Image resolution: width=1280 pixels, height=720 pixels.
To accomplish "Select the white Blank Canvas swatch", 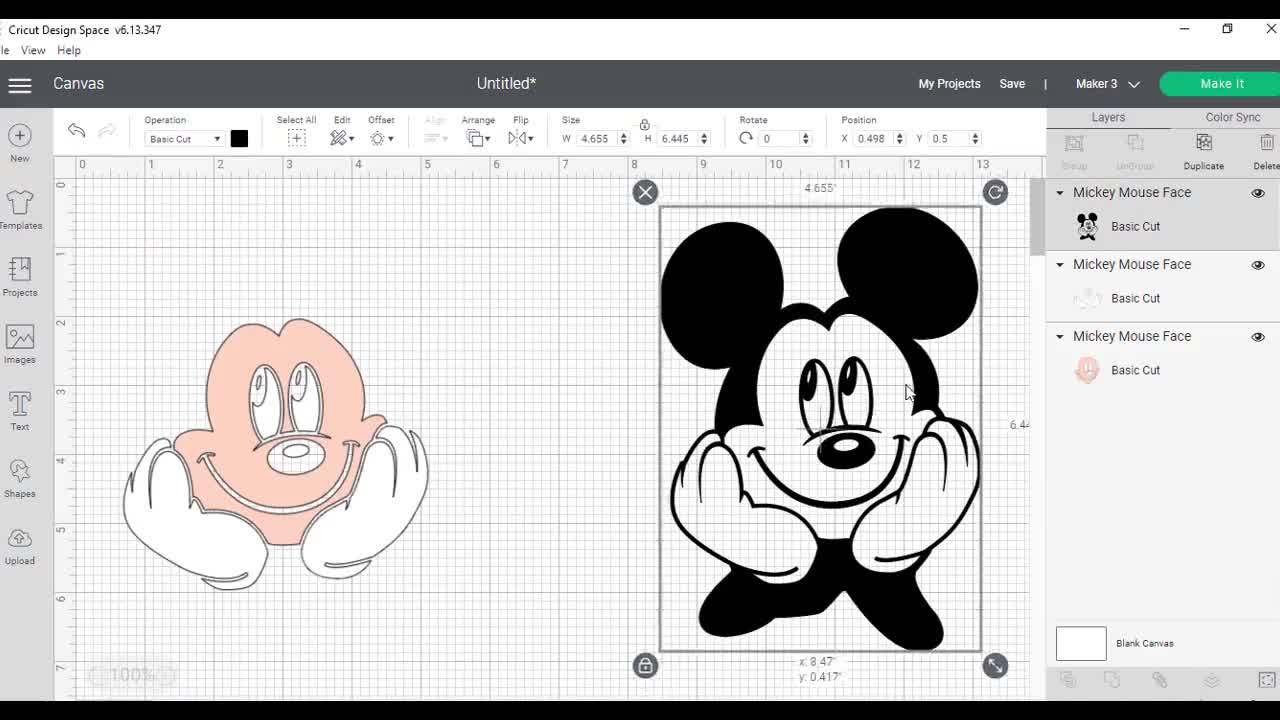I will [x=1081, y=643].
